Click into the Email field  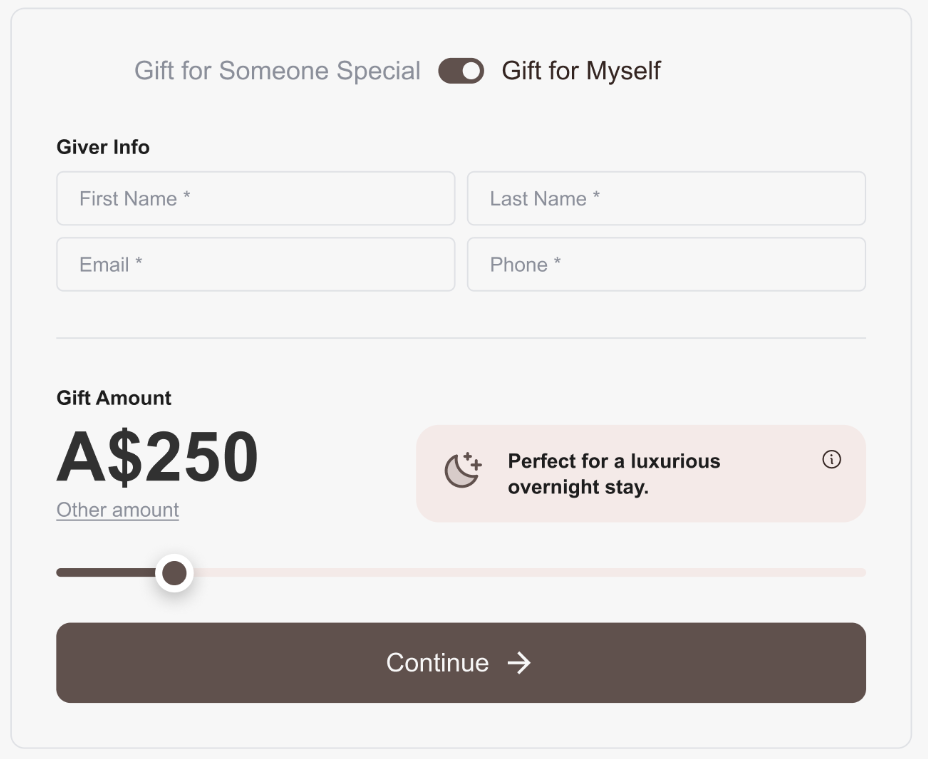point(256,264)
